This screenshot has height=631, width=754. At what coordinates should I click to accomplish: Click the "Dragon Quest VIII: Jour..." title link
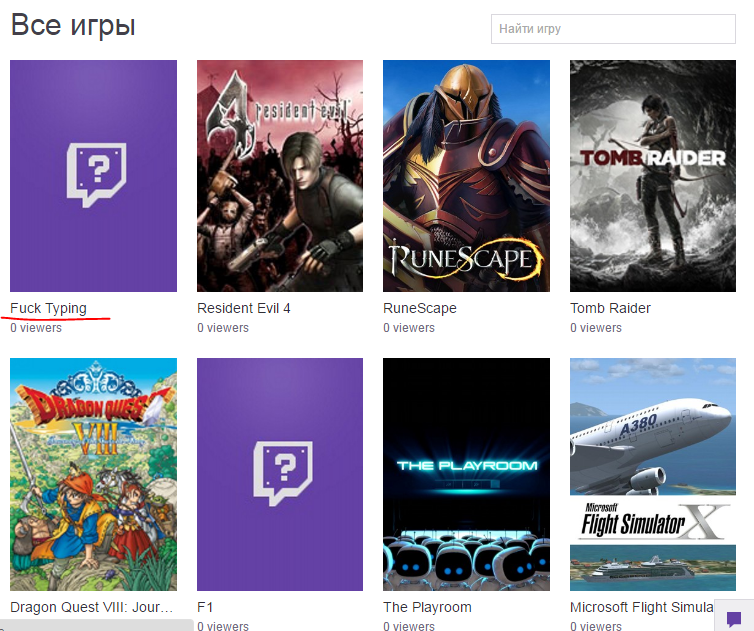91,607
